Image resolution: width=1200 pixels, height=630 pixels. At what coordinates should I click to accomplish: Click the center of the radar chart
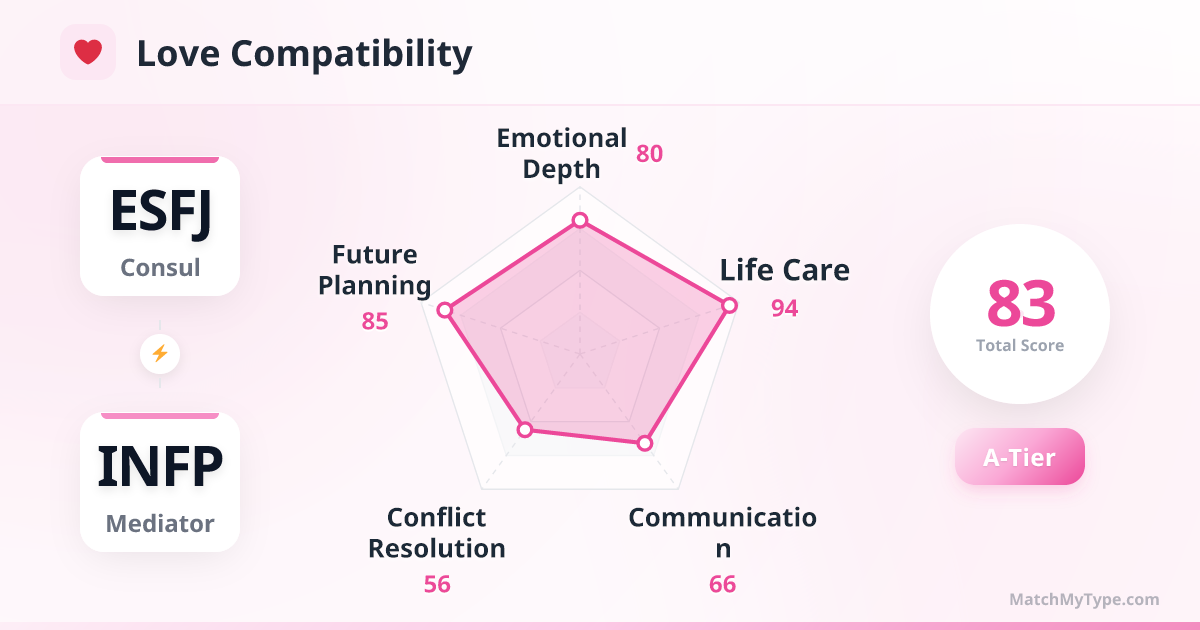(x=579, y=353)
